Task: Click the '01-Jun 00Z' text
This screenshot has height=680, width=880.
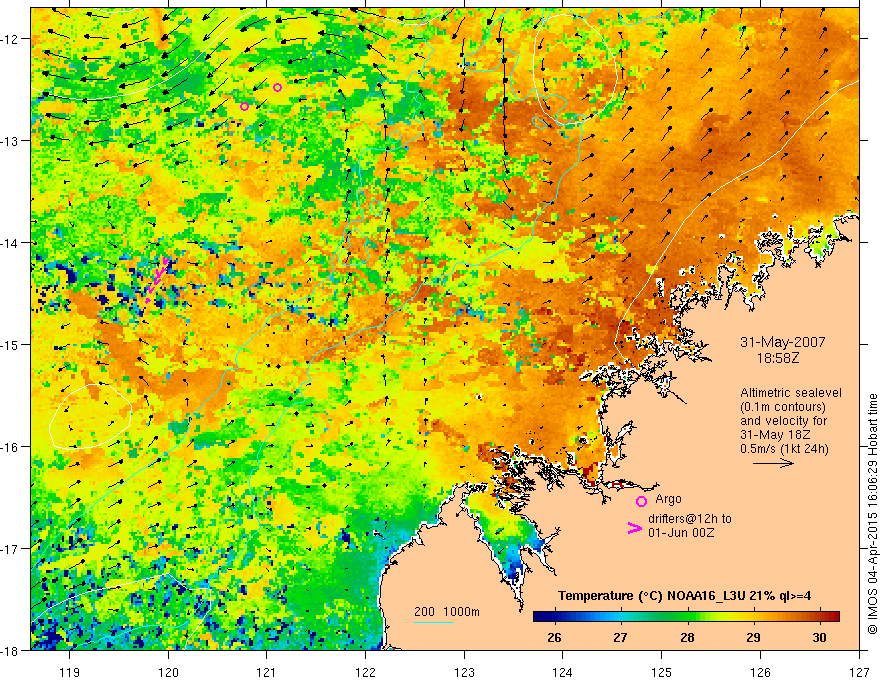Action: coord(681,532)
